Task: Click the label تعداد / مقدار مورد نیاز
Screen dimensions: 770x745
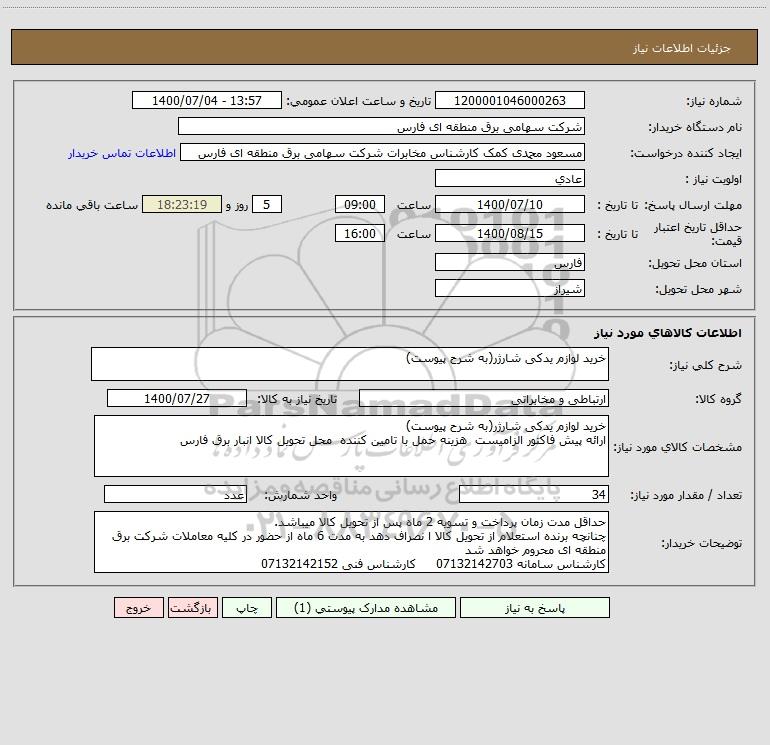Action: point(686,495)
